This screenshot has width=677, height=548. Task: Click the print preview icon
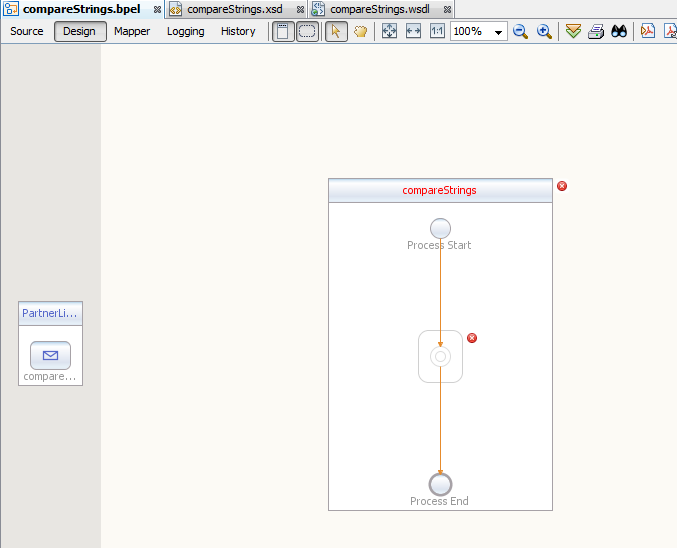[596, 31]
